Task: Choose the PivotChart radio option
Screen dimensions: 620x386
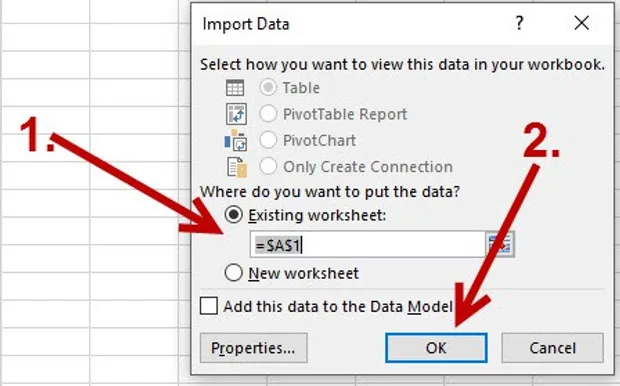Action: (x=268, y=140)
